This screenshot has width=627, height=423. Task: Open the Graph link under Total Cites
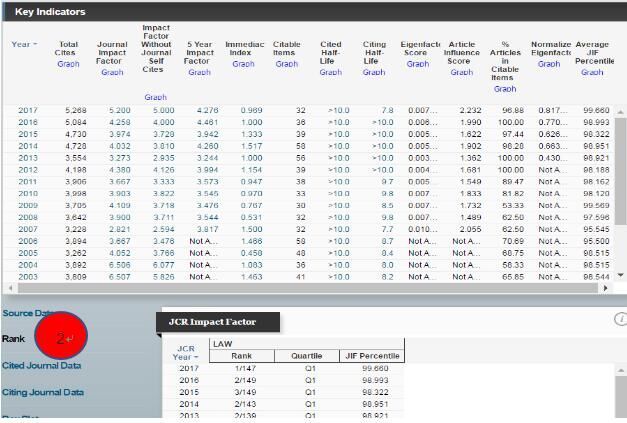(68, 64)
